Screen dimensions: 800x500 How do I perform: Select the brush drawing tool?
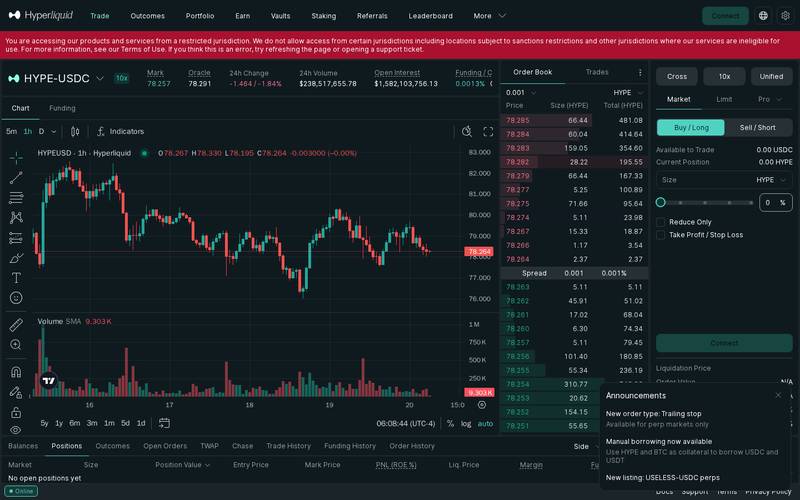click(x=16, y=258)
